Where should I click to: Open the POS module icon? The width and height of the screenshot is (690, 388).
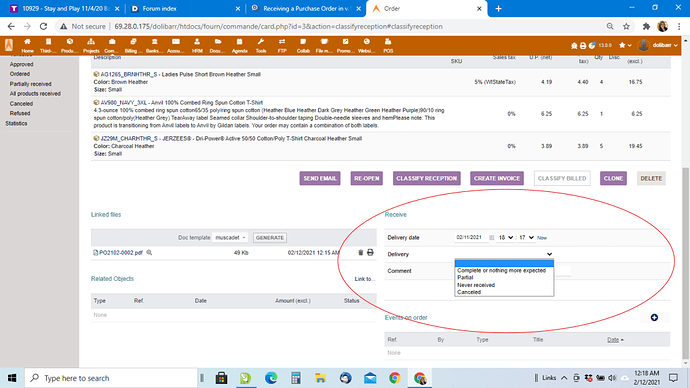[x=388, y=45]
